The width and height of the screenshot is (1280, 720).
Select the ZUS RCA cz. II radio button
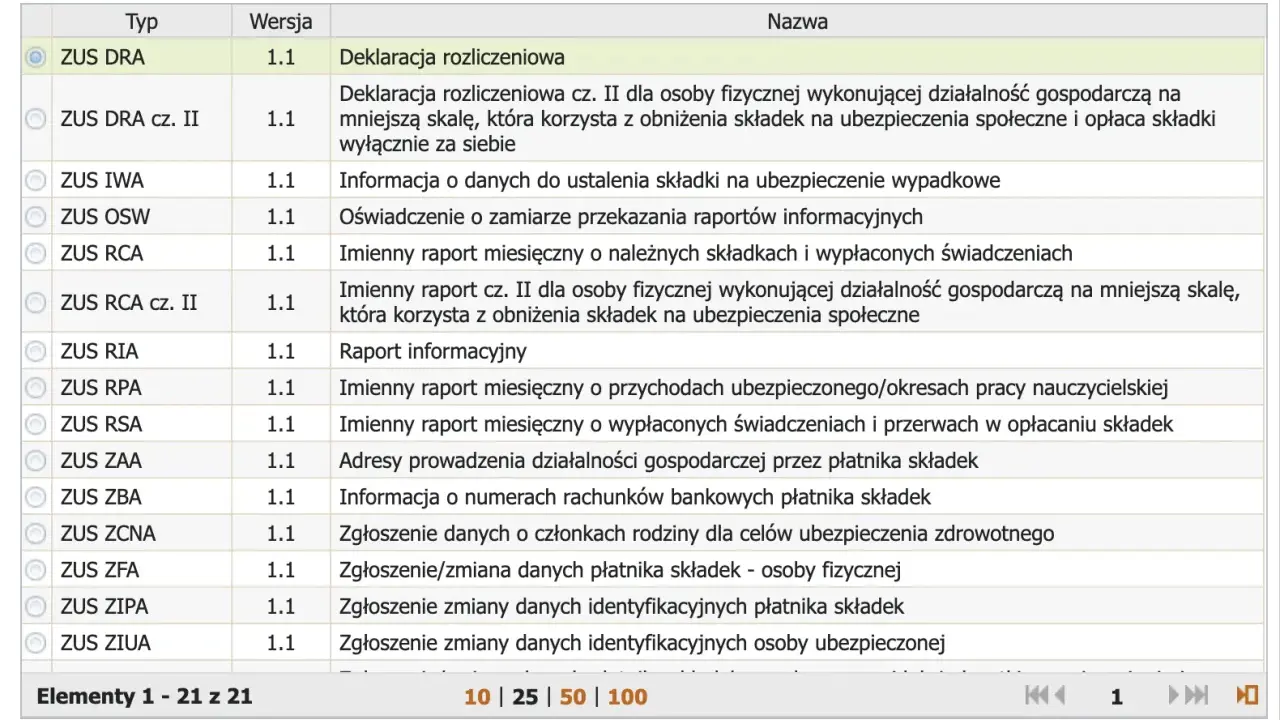36,302
